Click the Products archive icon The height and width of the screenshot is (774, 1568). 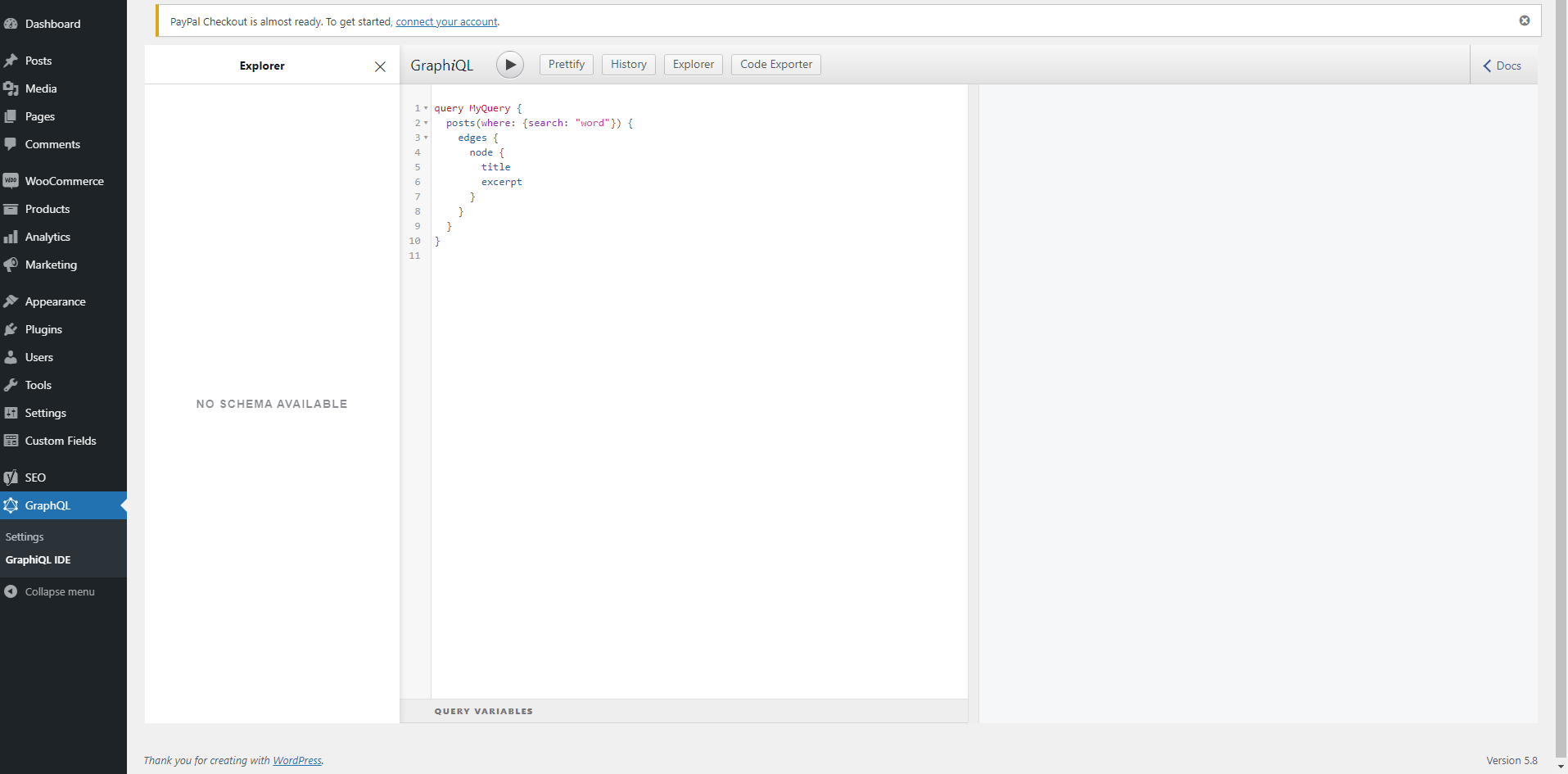[11, 209]
